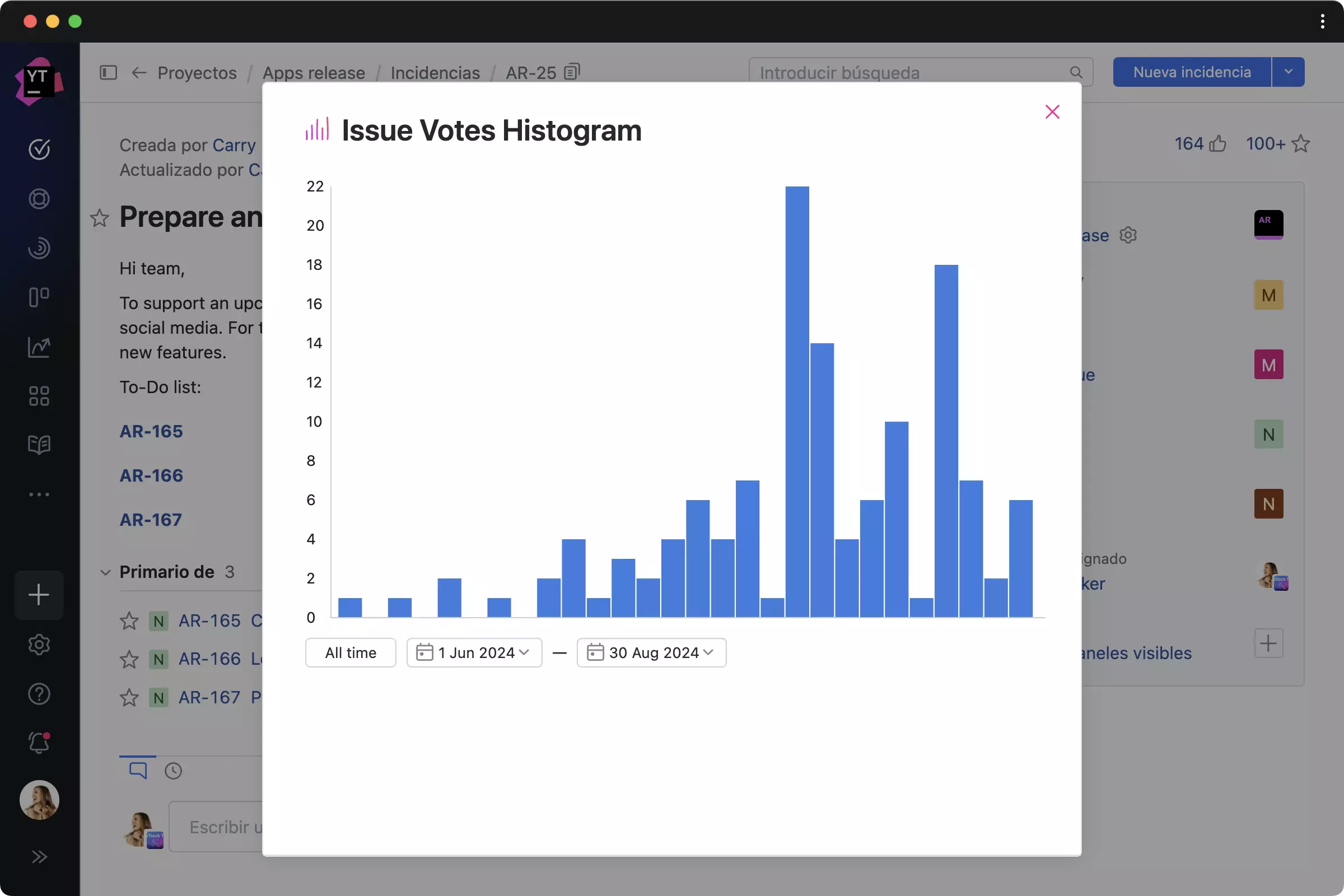Open the AR-166 issue link

coord(151,475)
